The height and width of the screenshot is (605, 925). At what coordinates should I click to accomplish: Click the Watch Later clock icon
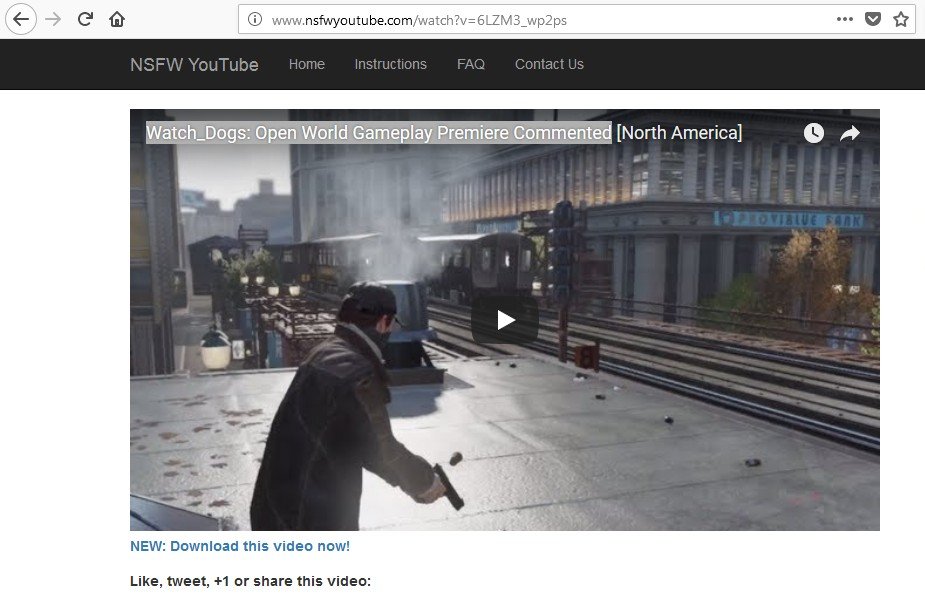[x=814, y=133]
